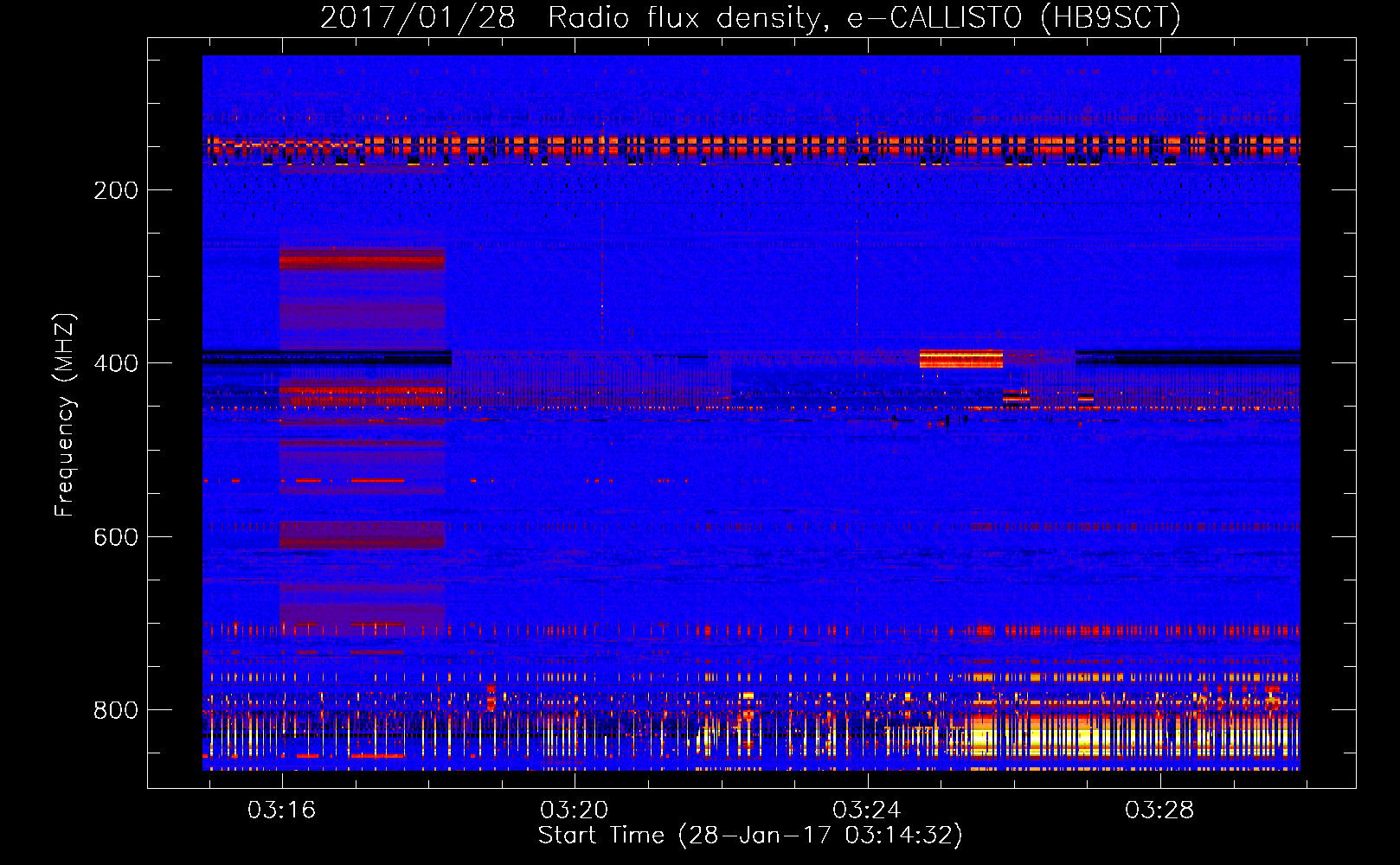The width and height of the screenshot is (1400, 865).
Task: Click the red band near 280 MHz at 03:17
Action: (363, 259)
